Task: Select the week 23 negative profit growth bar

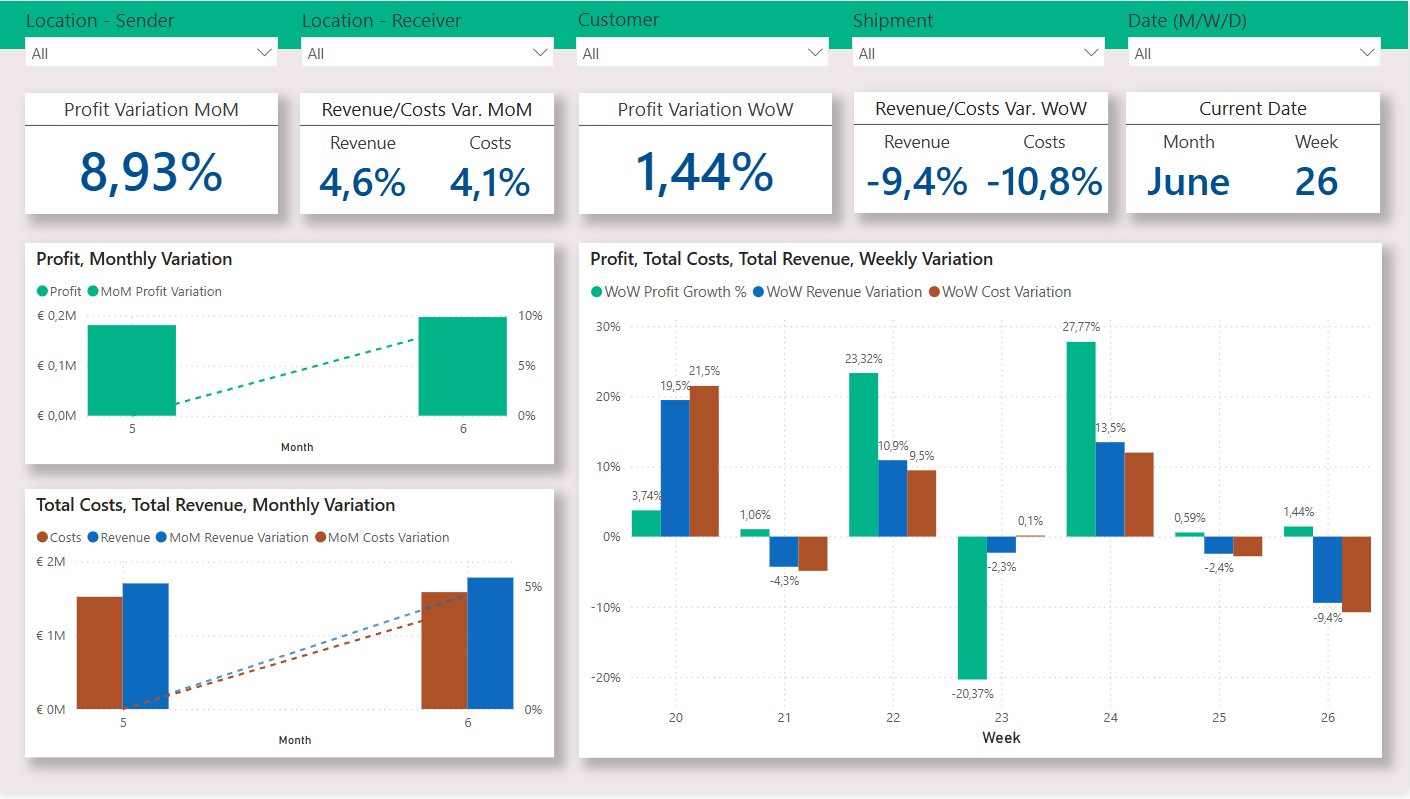Action: point(972,608)
